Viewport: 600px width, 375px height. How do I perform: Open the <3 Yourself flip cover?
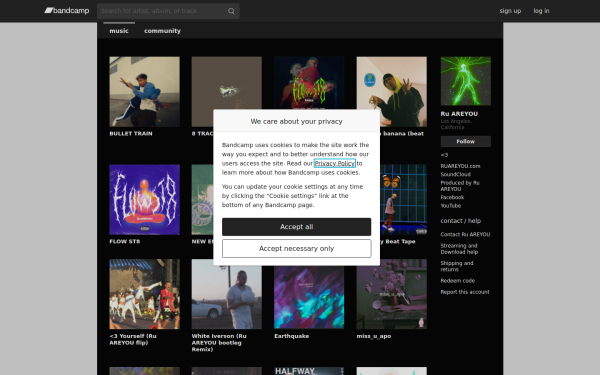144,294
